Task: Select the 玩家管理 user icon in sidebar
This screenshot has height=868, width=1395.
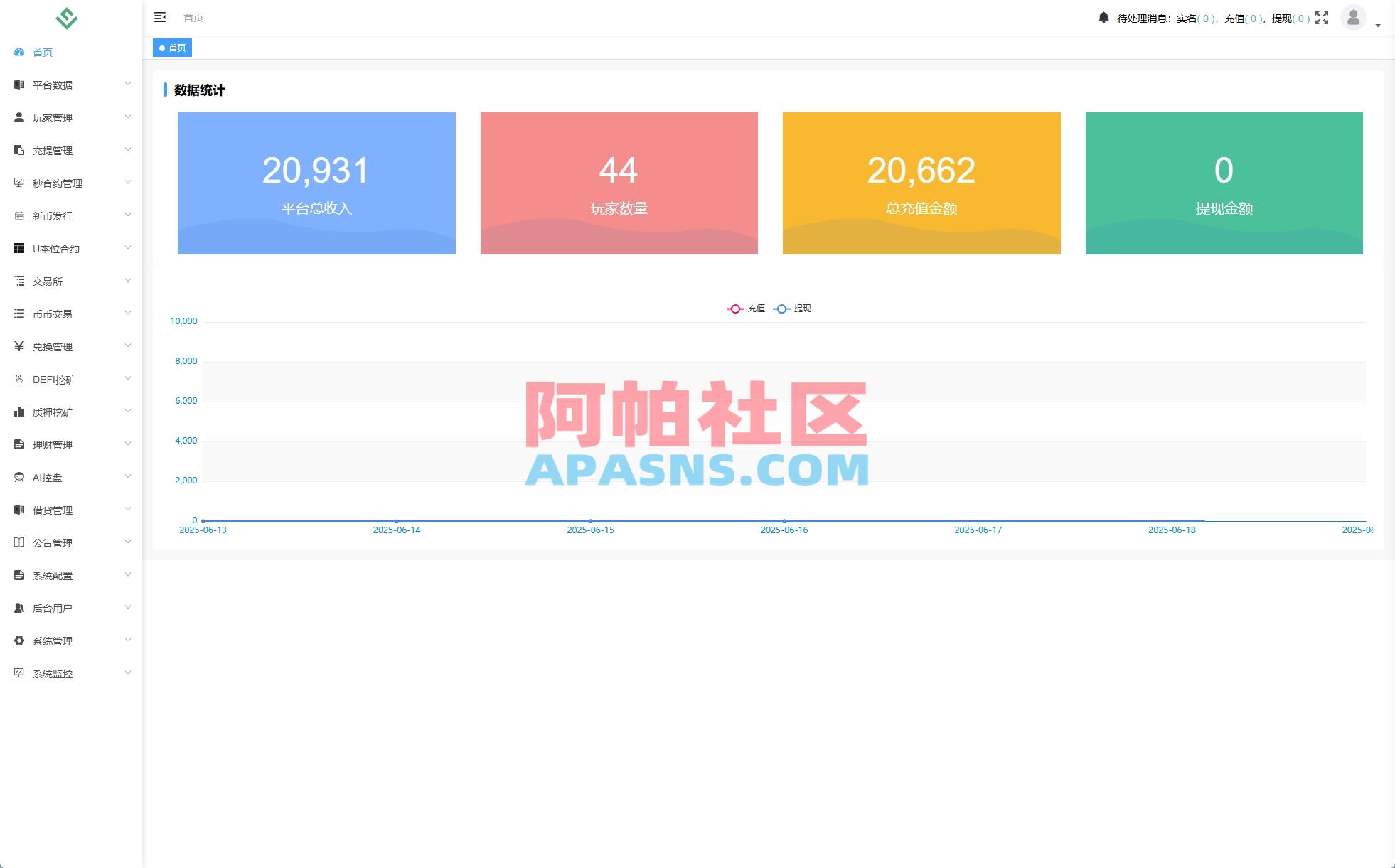Action: pos(18,117)
